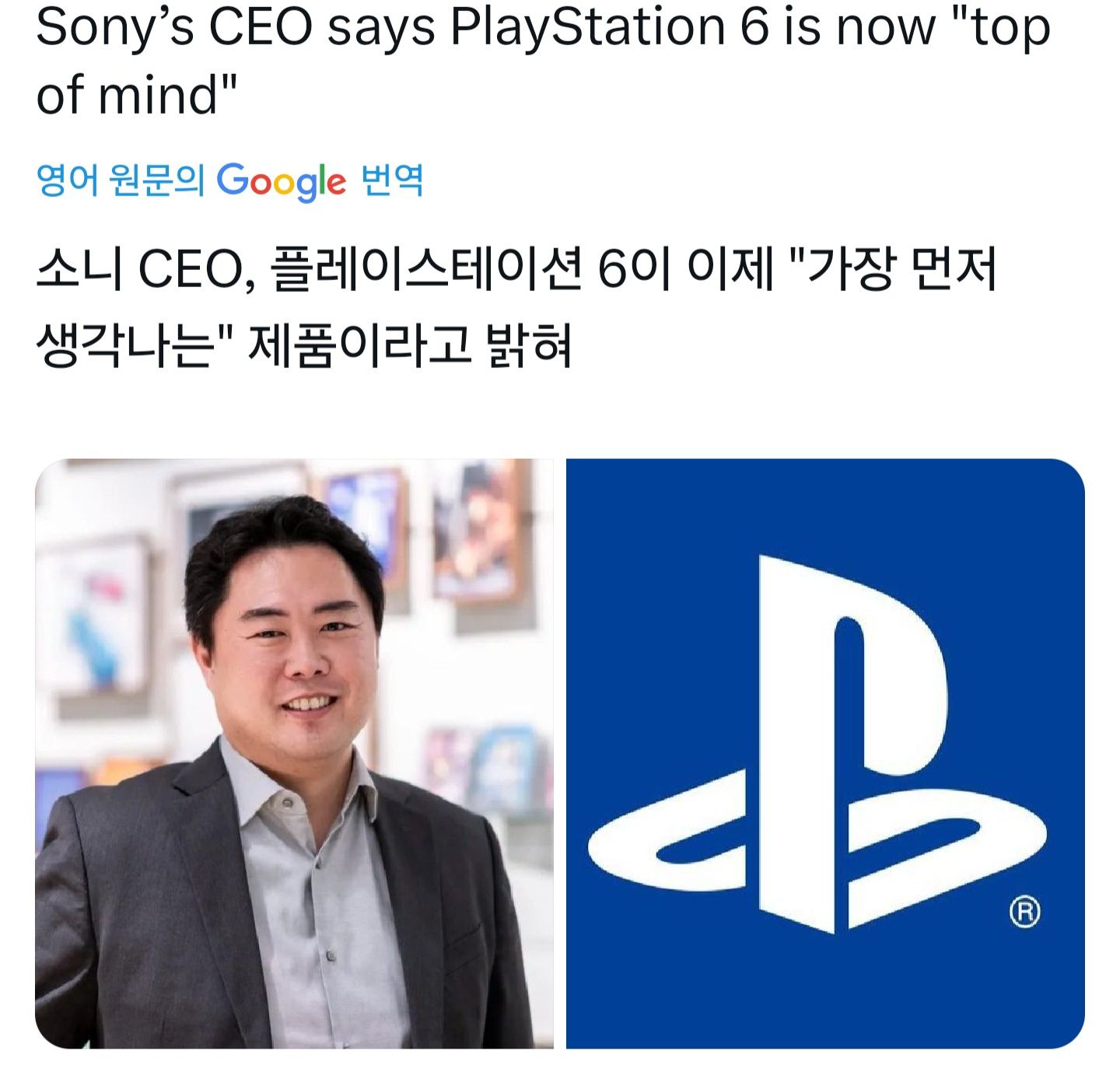Click the registered trademark ® symbol
This screenshot has width=1120, height=1072.
click(x=1024, y=911)
